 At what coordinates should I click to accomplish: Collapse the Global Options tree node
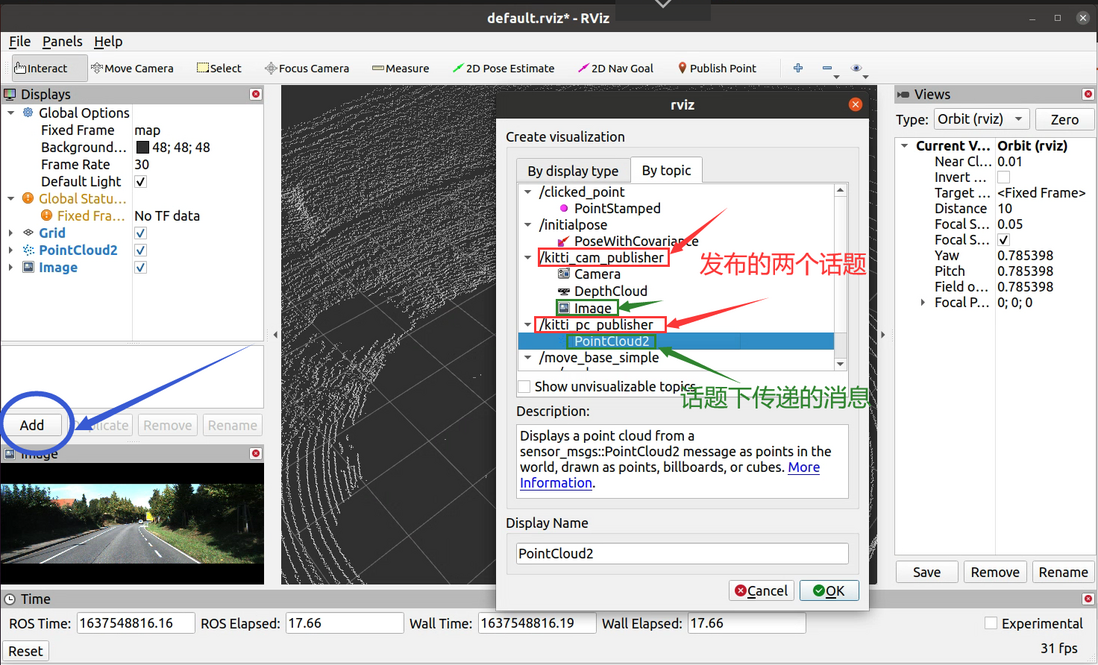[11, 112]
